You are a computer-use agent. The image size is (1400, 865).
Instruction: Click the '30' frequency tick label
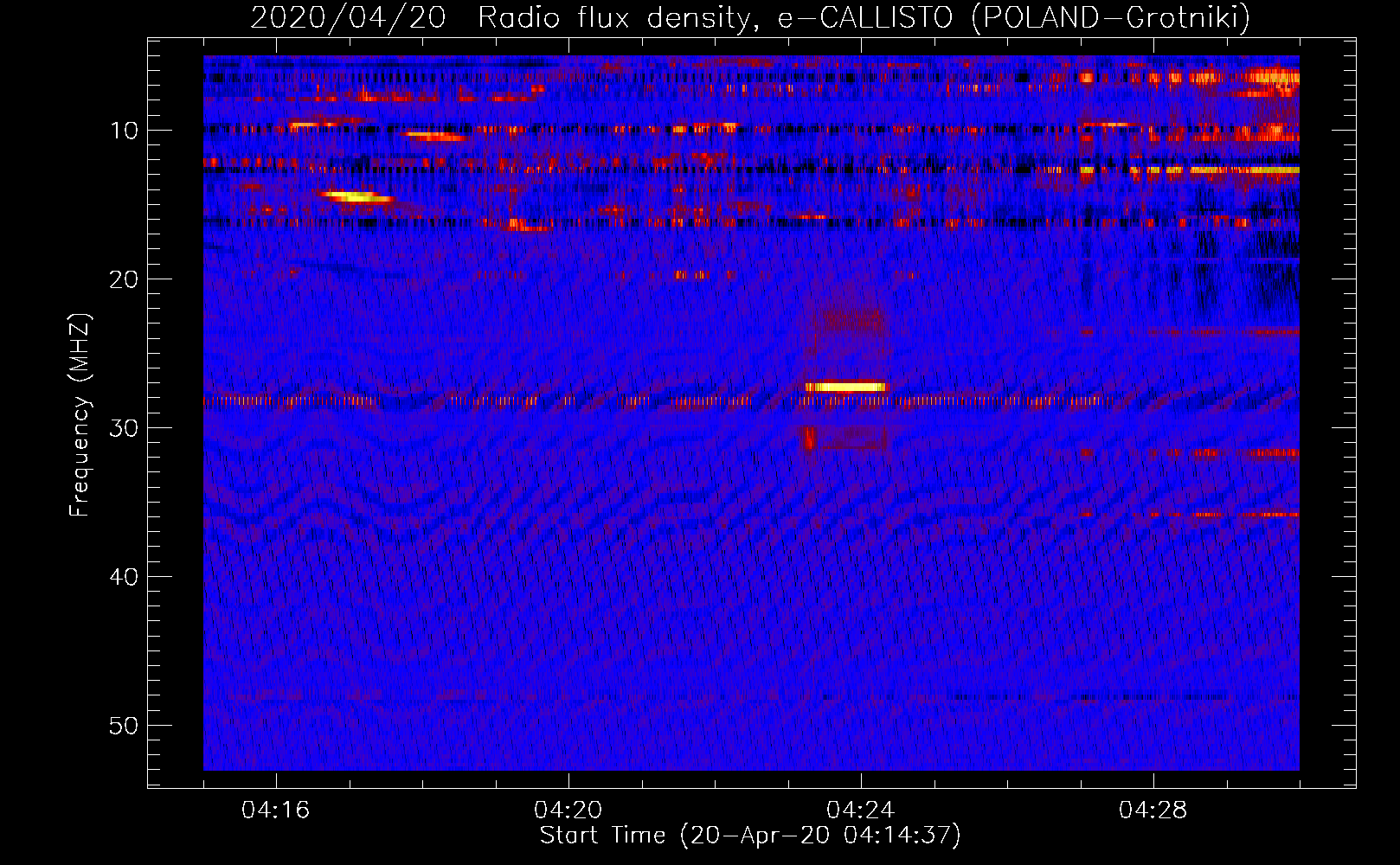[x=125, y=428]
